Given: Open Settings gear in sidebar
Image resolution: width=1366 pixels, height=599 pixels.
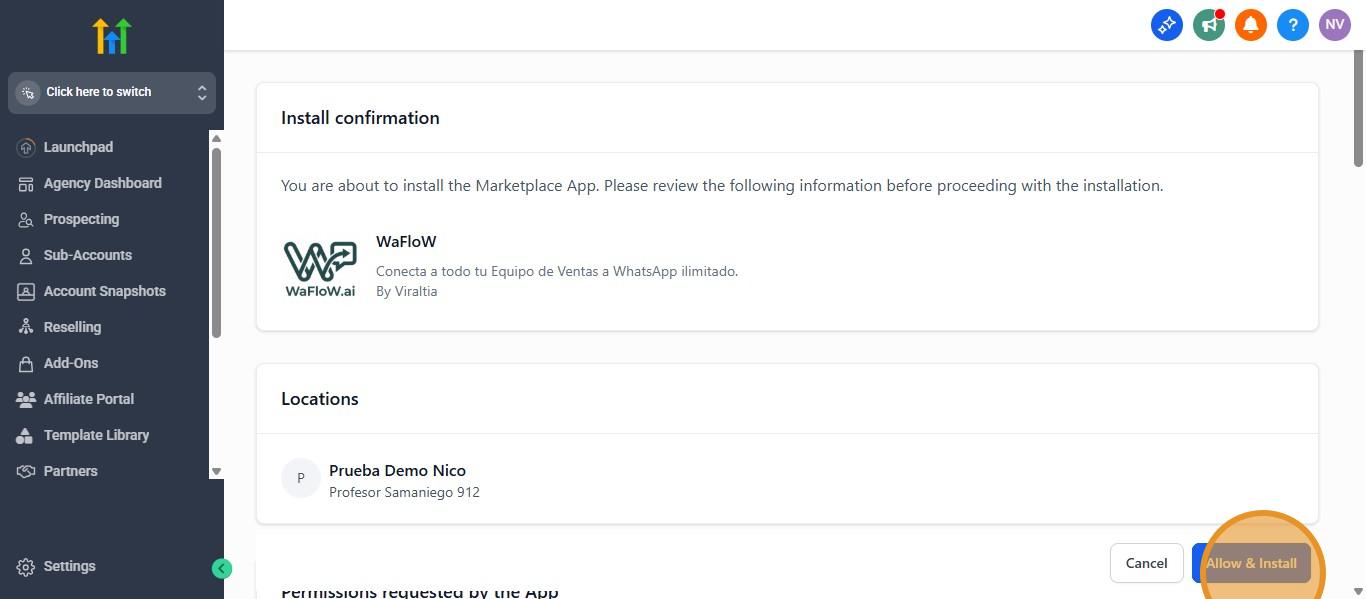Looking at the screenshot, I should 26,567.
